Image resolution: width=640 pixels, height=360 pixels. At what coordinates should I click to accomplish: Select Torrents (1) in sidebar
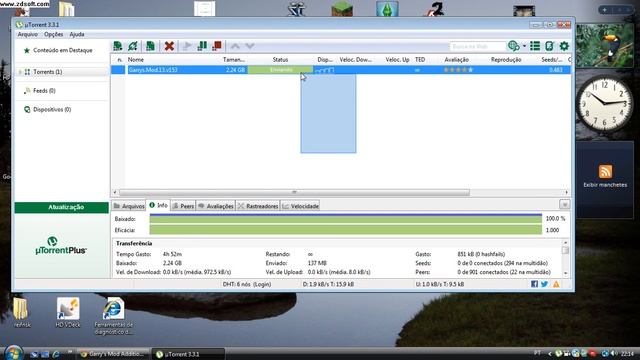(x=47, y=72)
